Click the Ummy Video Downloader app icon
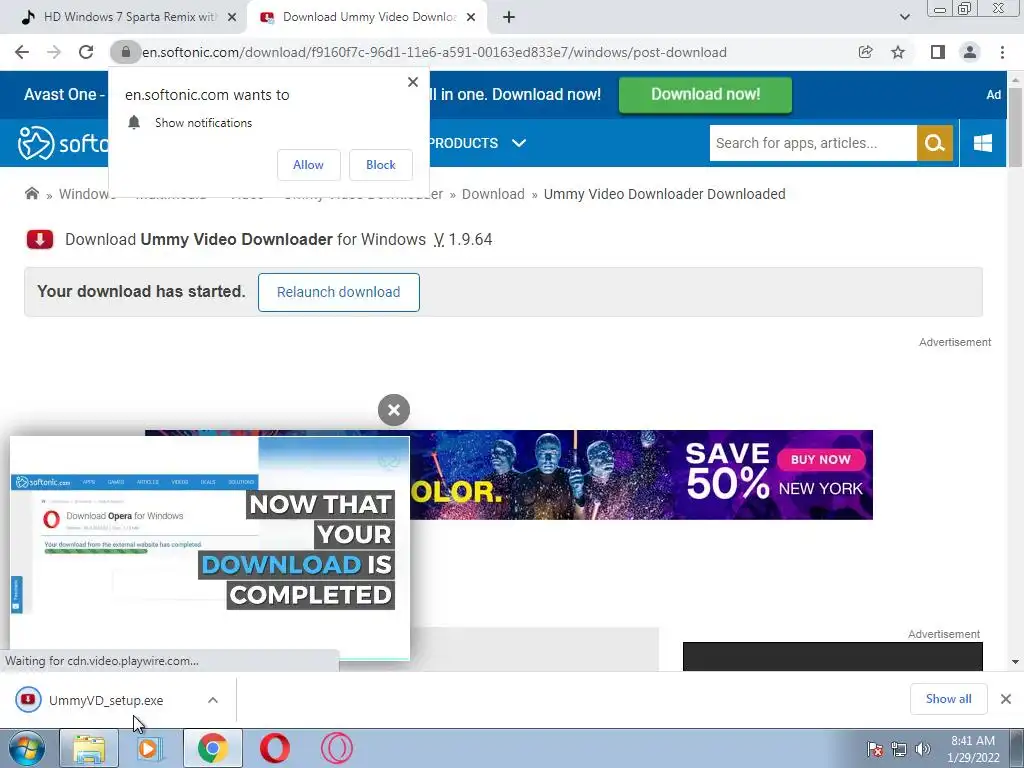1024x768 pixels. click(x=40, y=240)
